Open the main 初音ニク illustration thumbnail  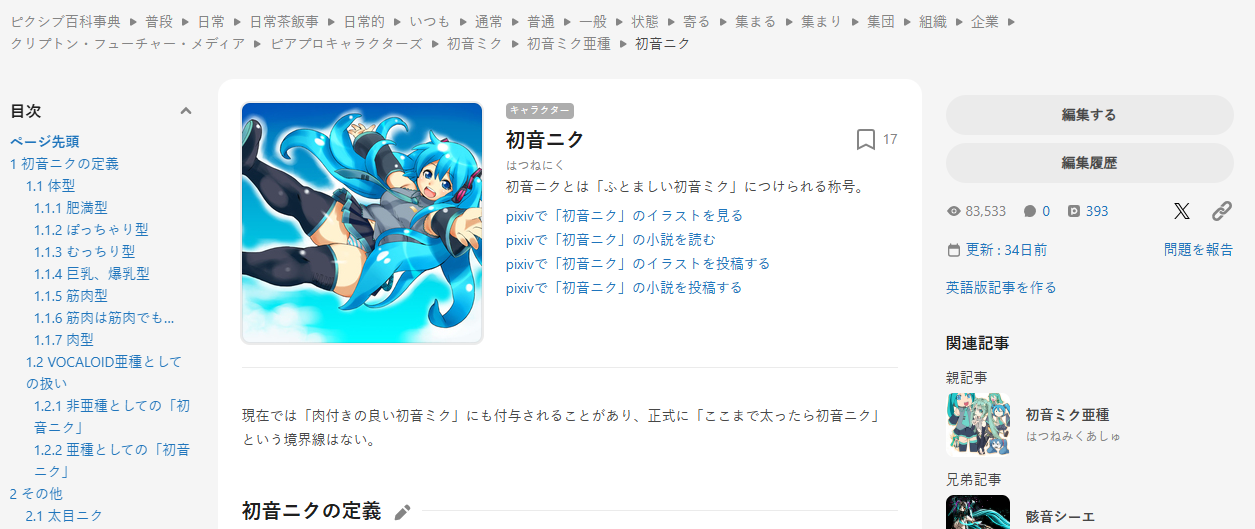click(362, 223)
